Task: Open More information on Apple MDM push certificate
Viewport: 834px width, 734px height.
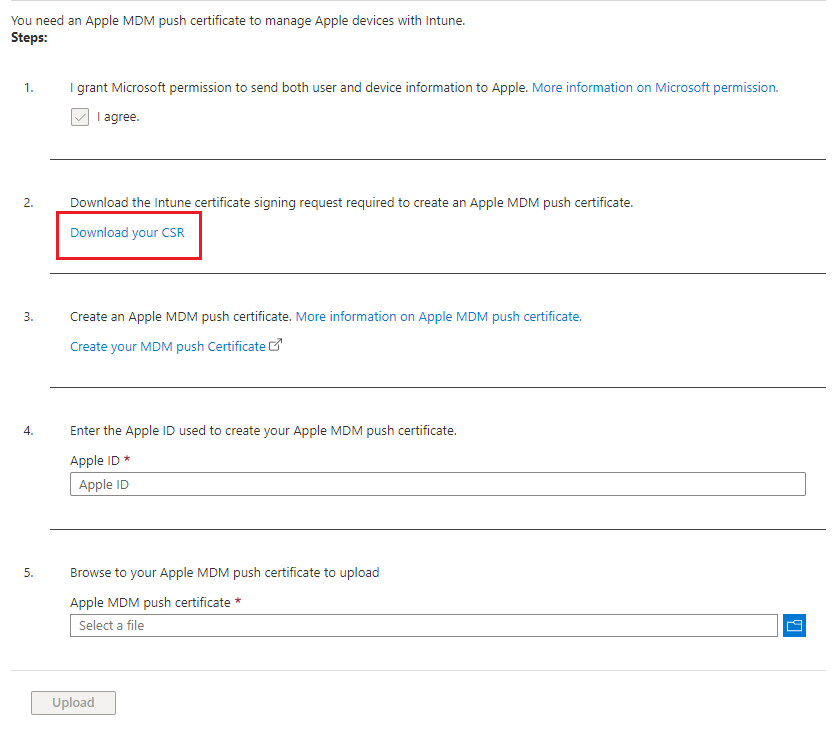Action: (x=438, y=317)
